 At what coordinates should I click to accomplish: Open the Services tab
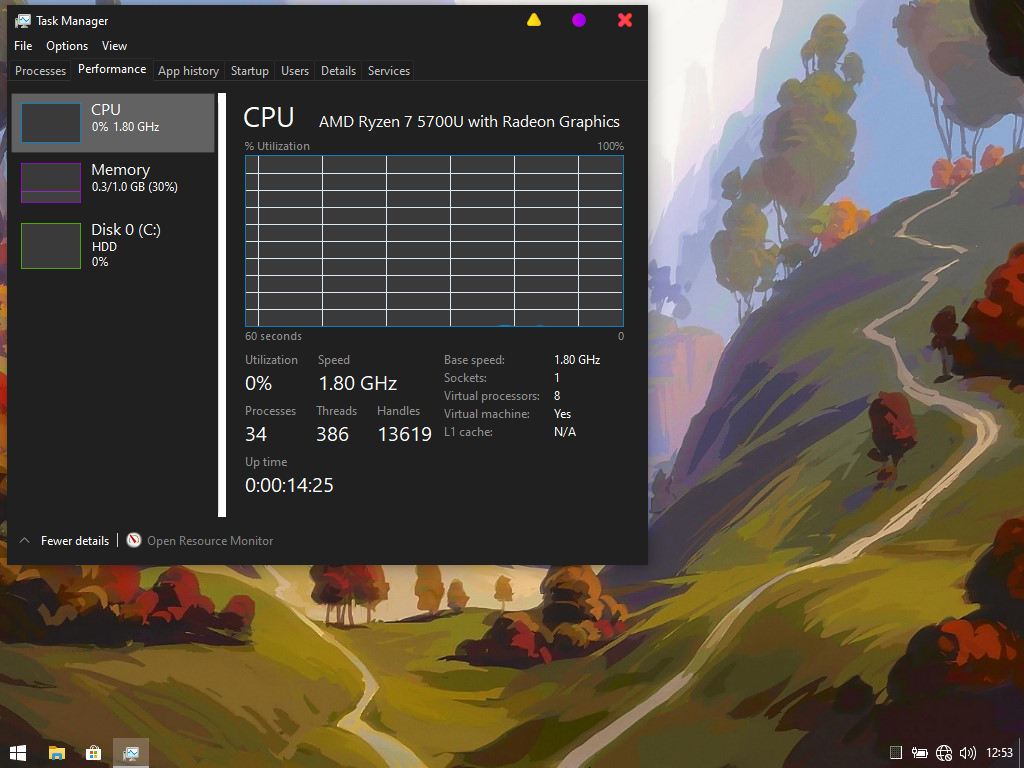coord(389,71)
